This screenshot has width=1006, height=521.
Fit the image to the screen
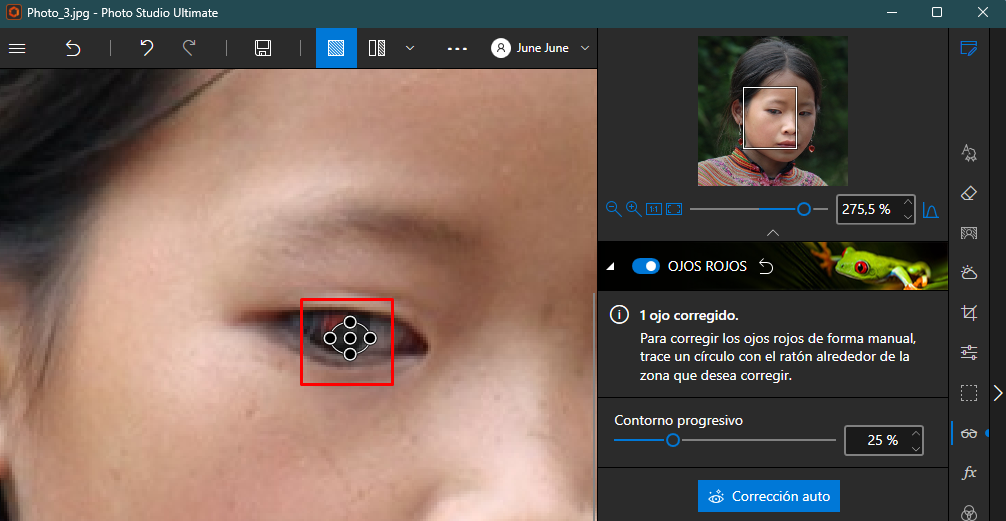(x=674, y=209)
